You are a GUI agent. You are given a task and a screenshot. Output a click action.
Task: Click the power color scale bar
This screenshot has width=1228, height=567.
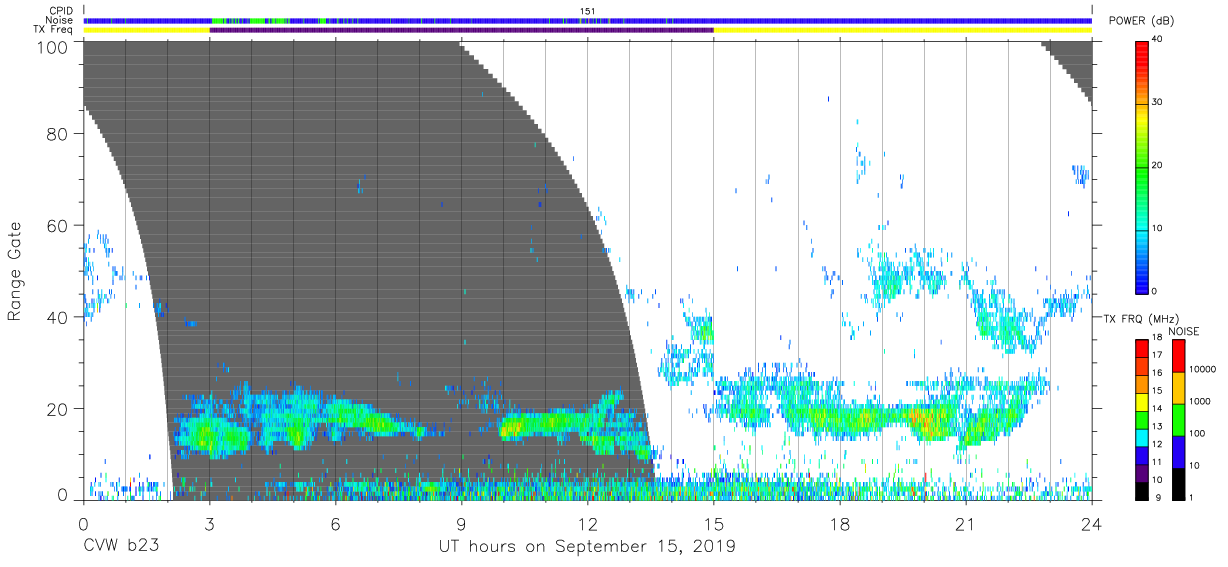click(x=1142, y=166)
